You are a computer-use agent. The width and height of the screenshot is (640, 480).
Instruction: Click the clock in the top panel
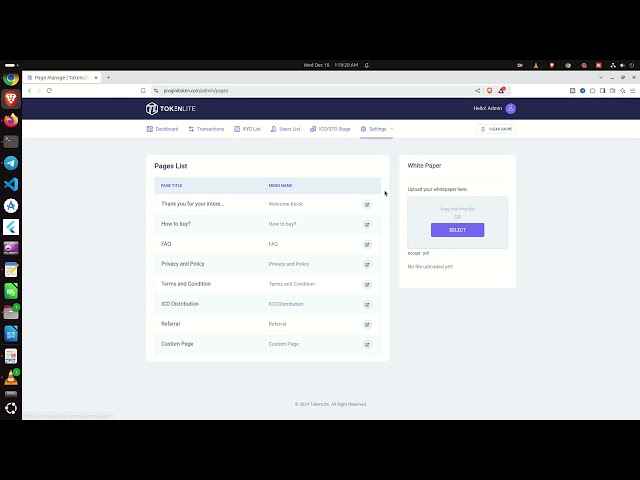click(x=331, y=65)
